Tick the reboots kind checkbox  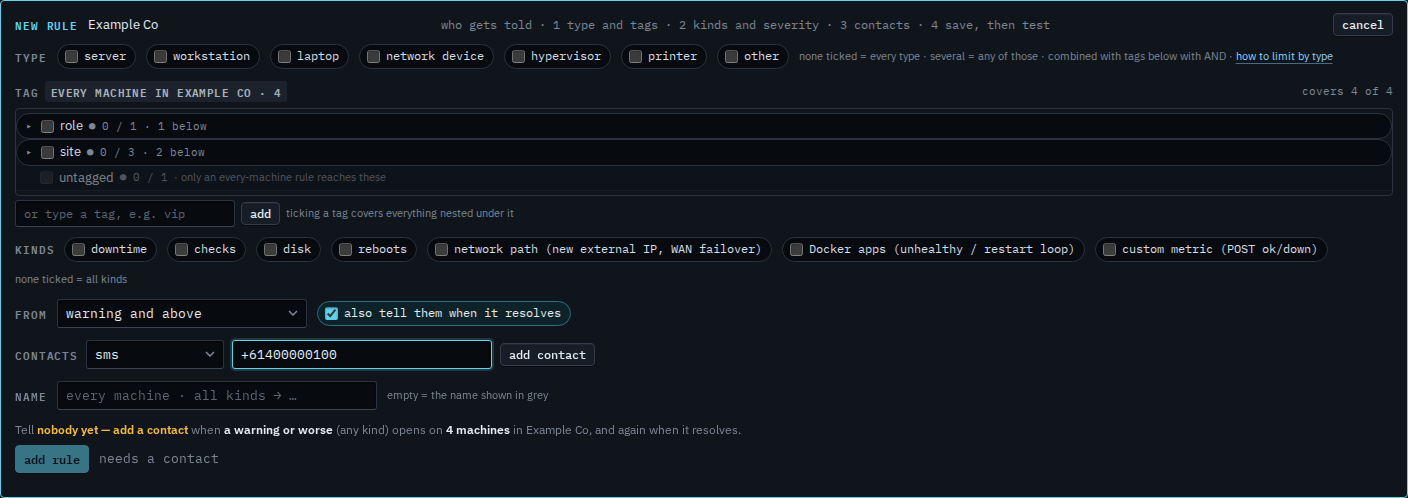pos(345,250)
